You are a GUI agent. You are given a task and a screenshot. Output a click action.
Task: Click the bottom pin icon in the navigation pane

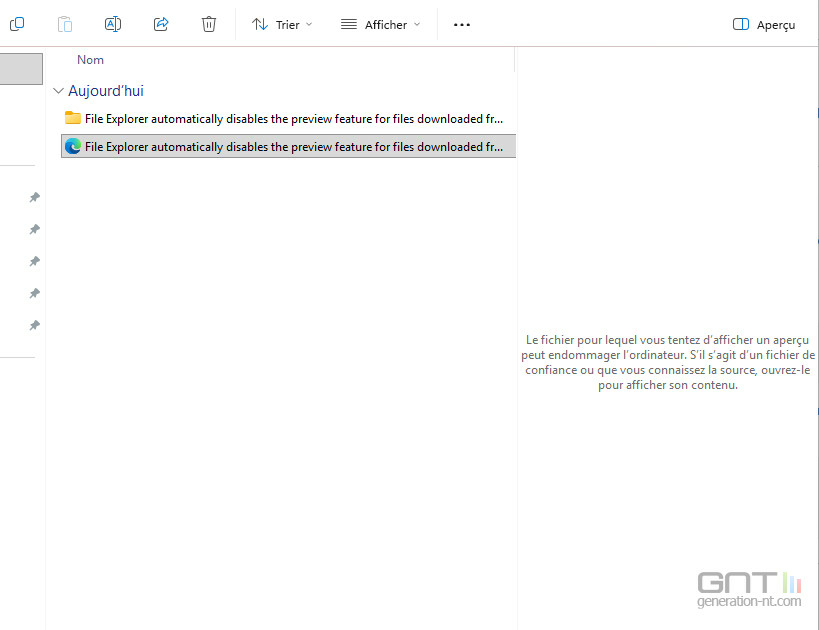click(x=34, y=326)
